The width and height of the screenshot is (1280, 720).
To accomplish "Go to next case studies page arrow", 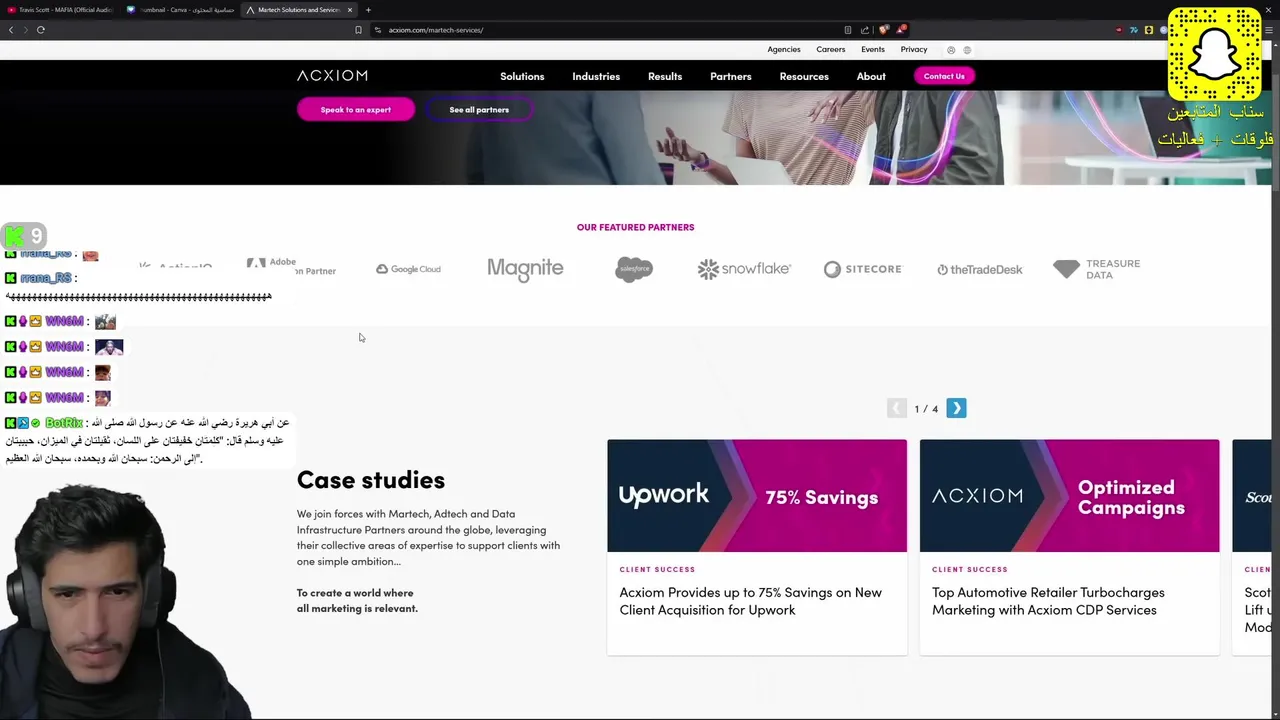I will click(x=956, y=408).
